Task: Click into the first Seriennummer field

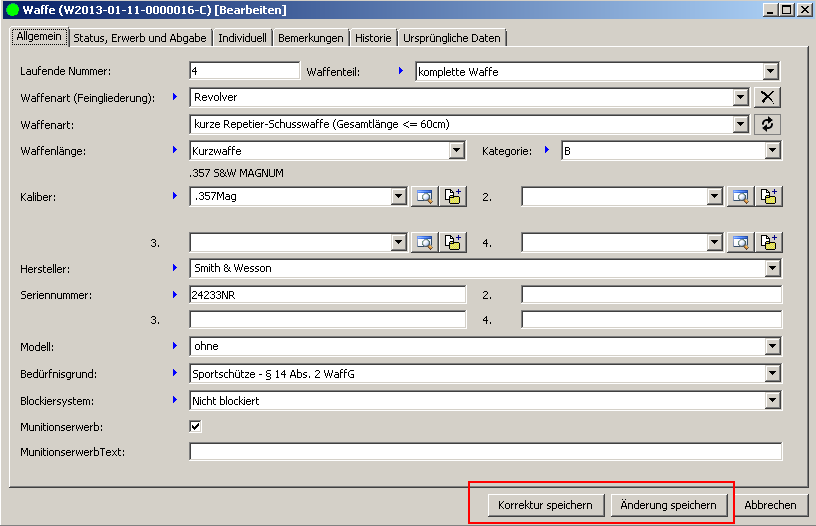Action: [327, 295]
